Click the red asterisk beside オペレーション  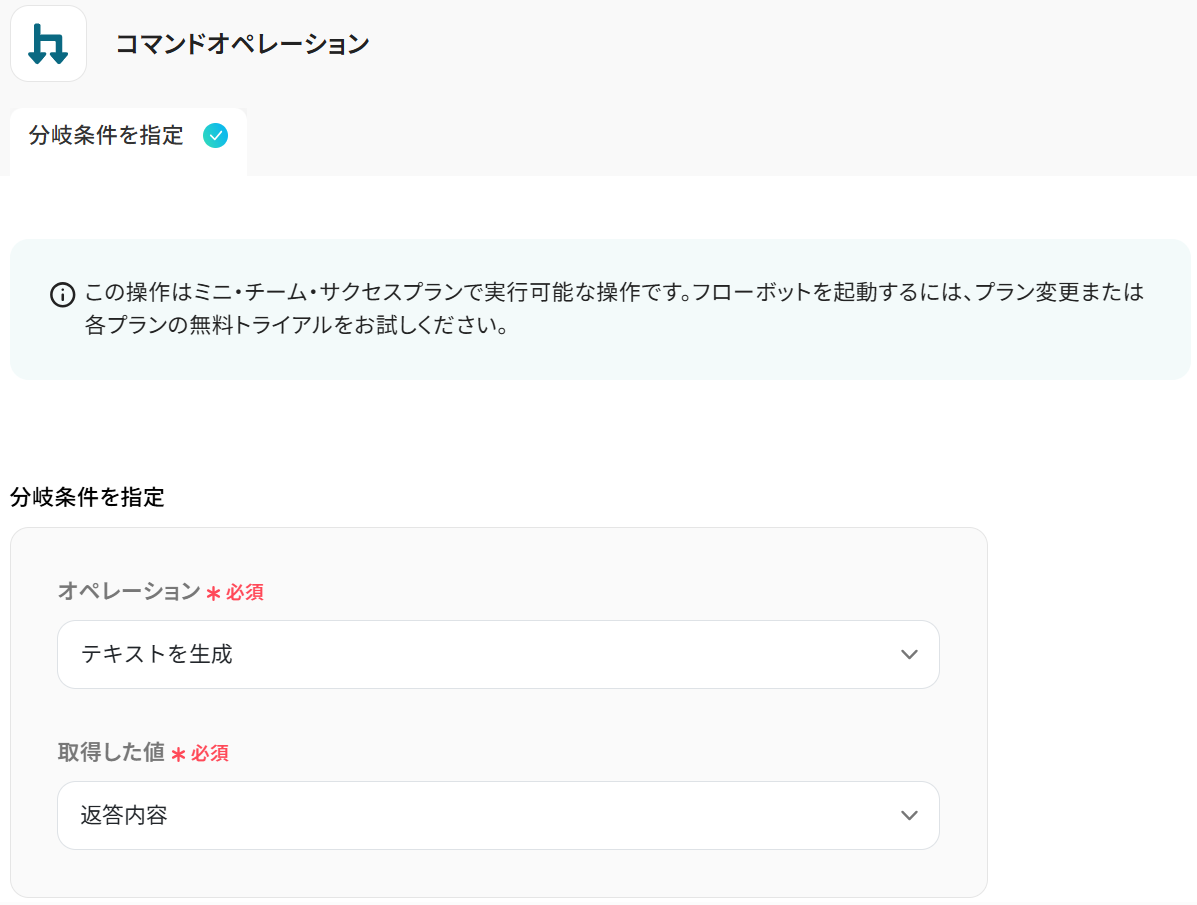pos(213,593)
